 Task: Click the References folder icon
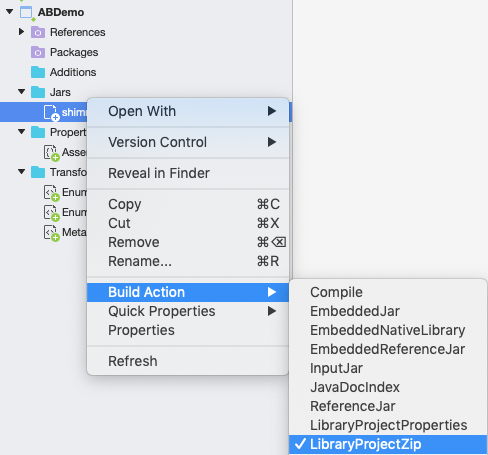[x=38, y=32]
